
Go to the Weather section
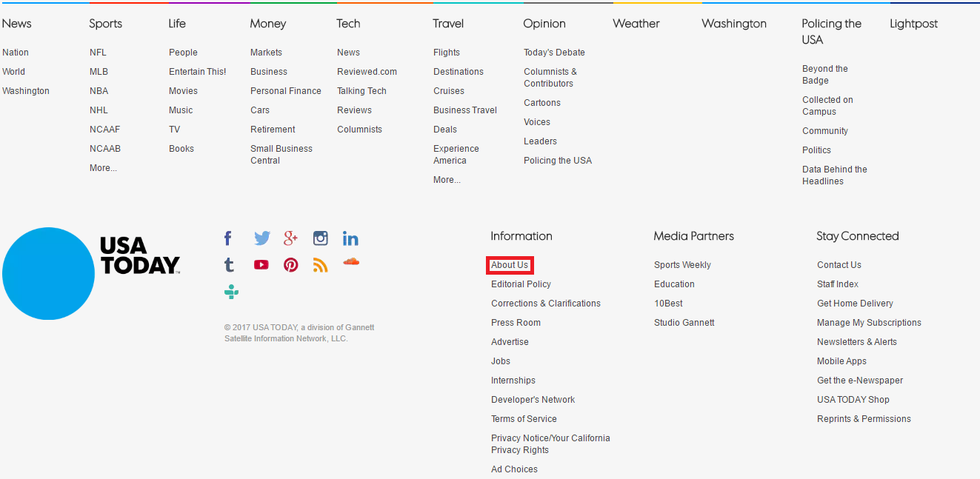[636, 24]
